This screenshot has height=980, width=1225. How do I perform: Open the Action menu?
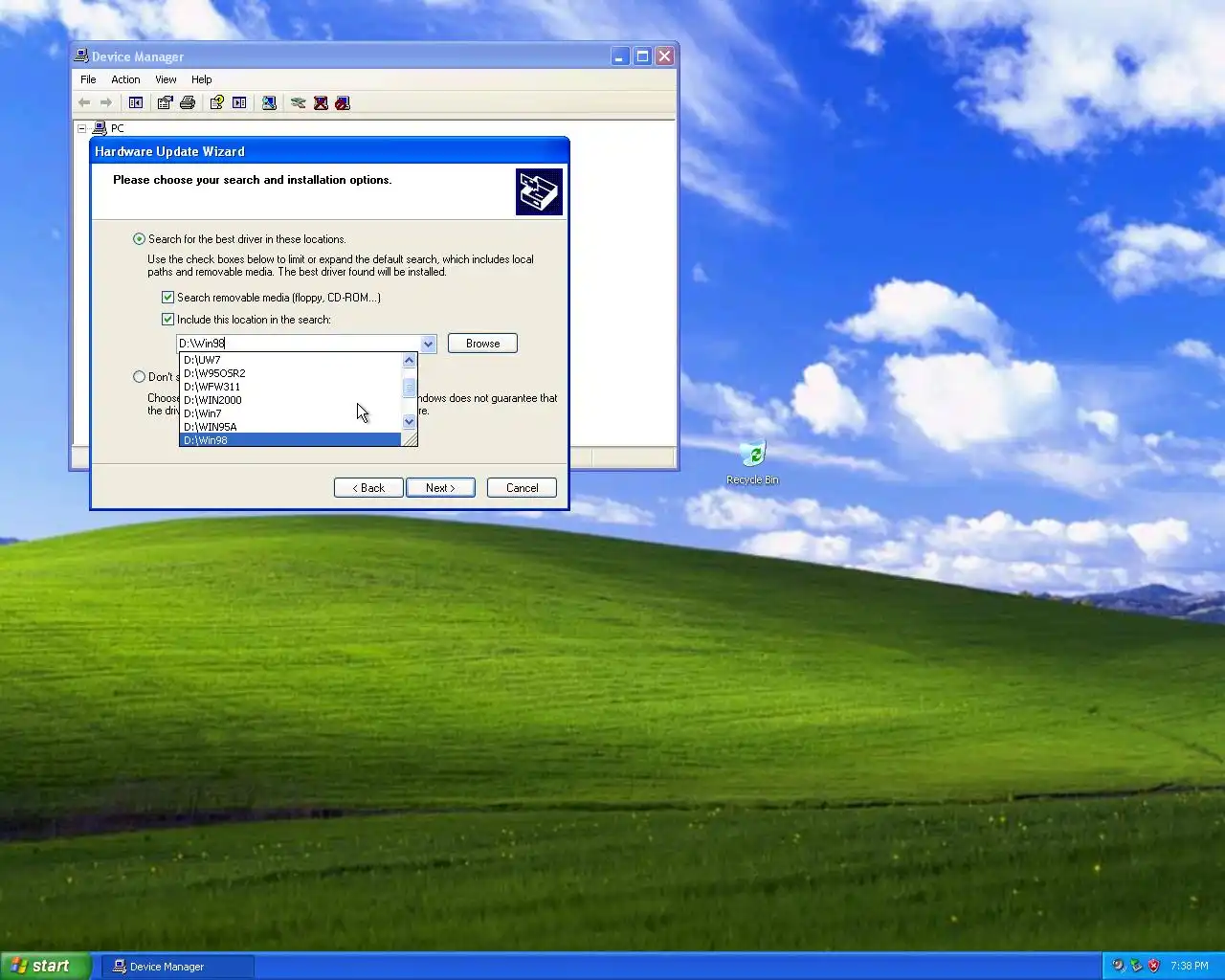point(125,79)
